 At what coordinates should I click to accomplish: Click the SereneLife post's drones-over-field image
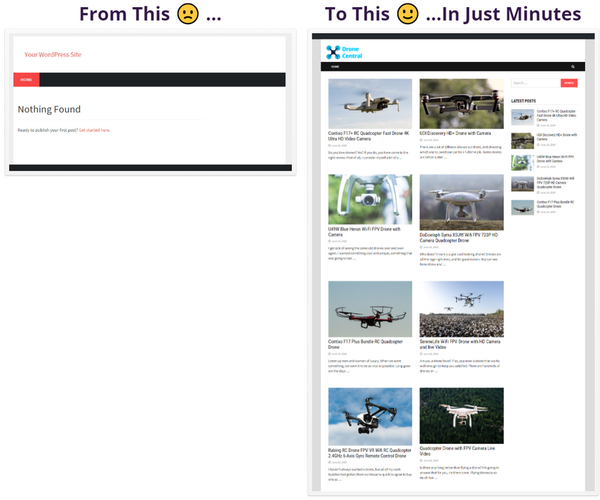(461, 309)
